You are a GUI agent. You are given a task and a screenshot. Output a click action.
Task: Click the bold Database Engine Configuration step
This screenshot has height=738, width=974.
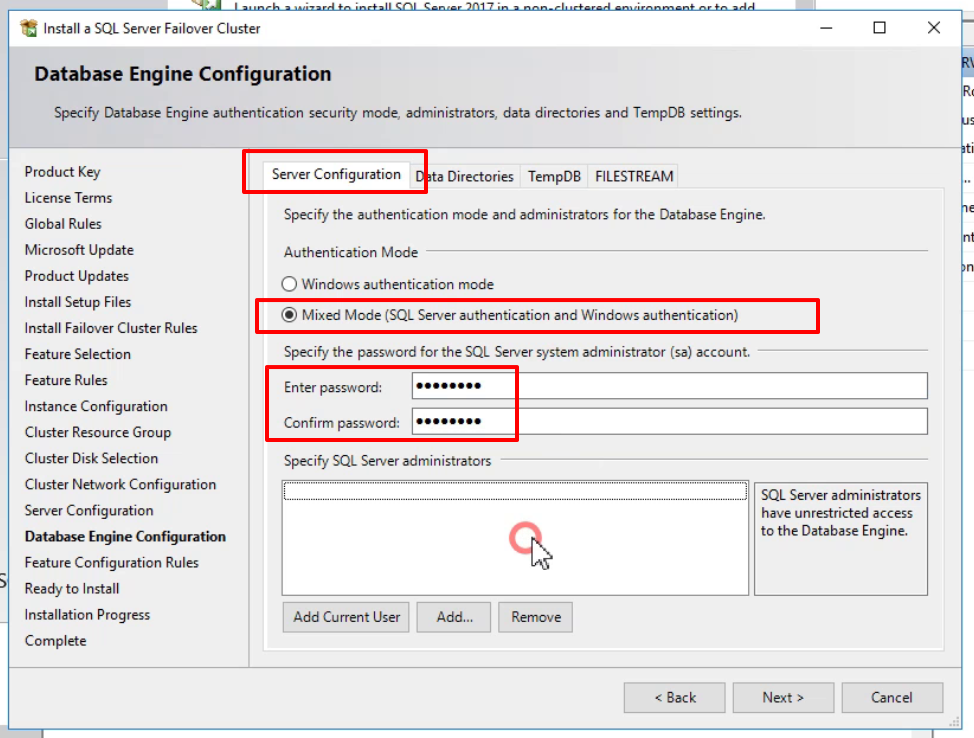click(x=125, y=537)
